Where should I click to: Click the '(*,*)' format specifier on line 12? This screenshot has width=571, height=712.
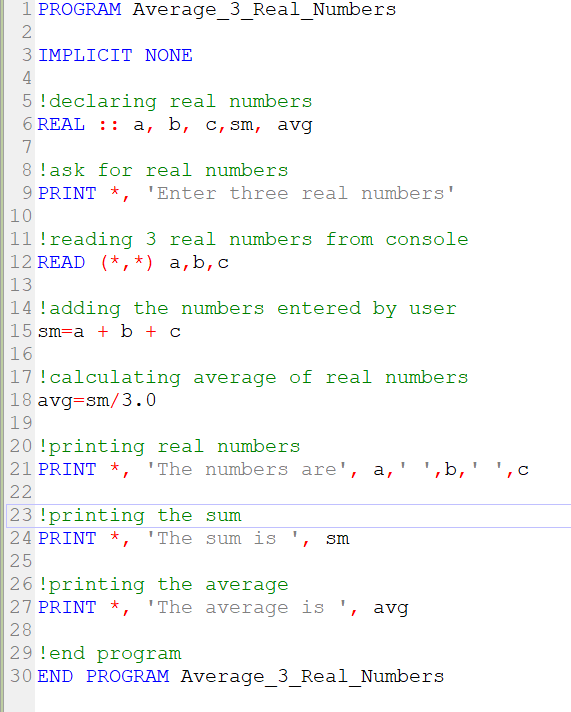pos(127,263)
